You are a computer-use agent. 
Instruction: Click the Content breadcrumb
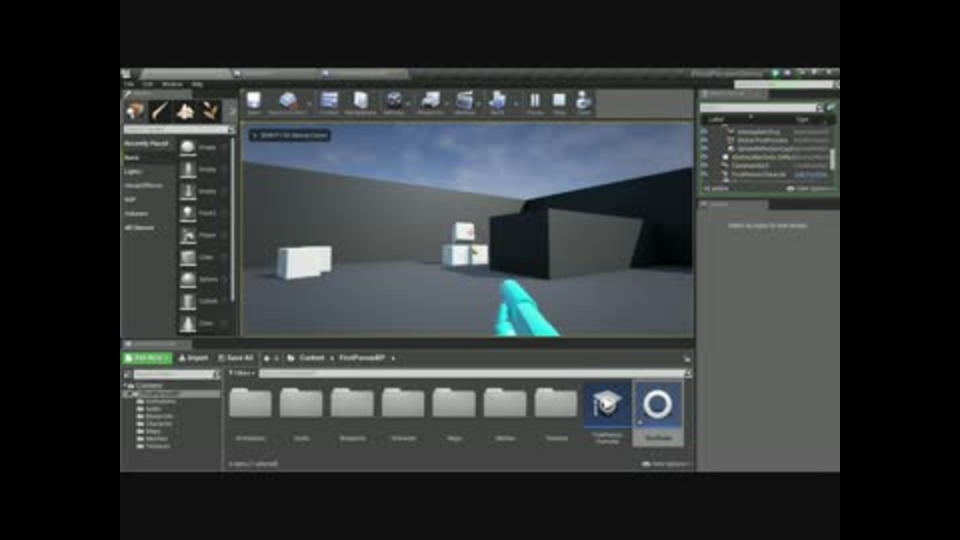[312, 358]
